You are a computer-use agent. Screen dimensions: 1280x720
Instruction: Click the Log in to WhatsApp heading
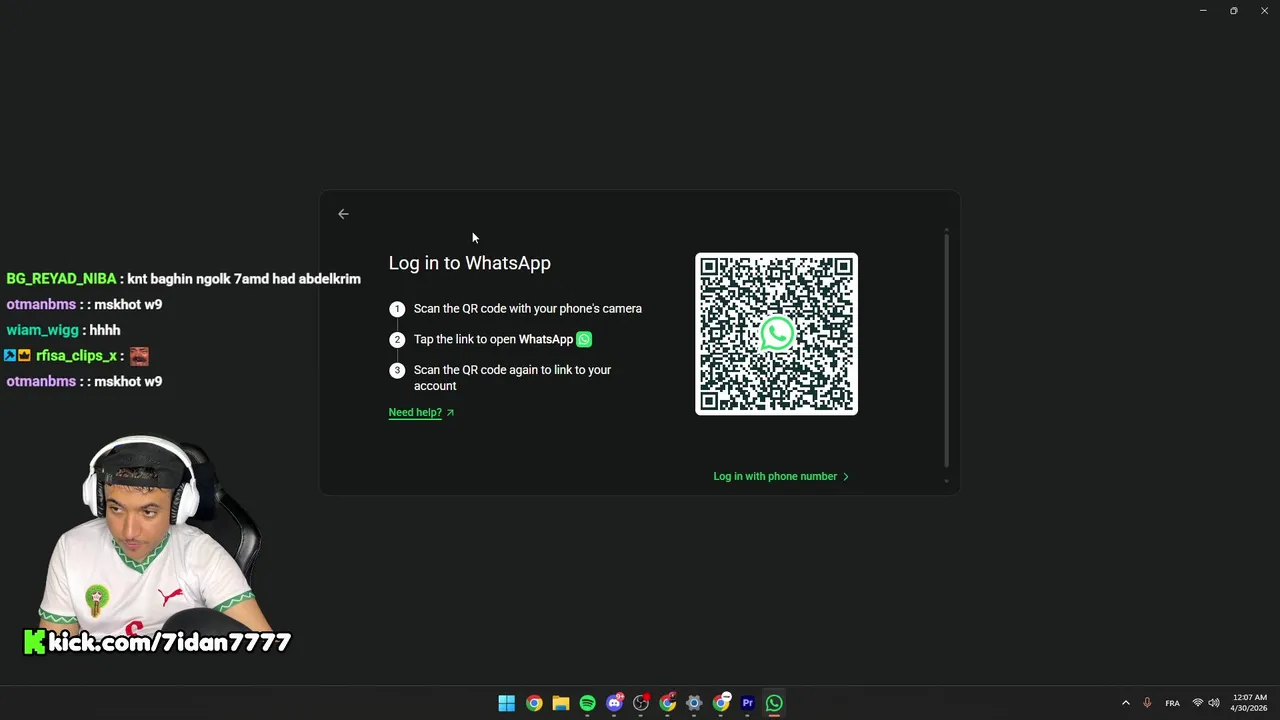tap(469, 263)
